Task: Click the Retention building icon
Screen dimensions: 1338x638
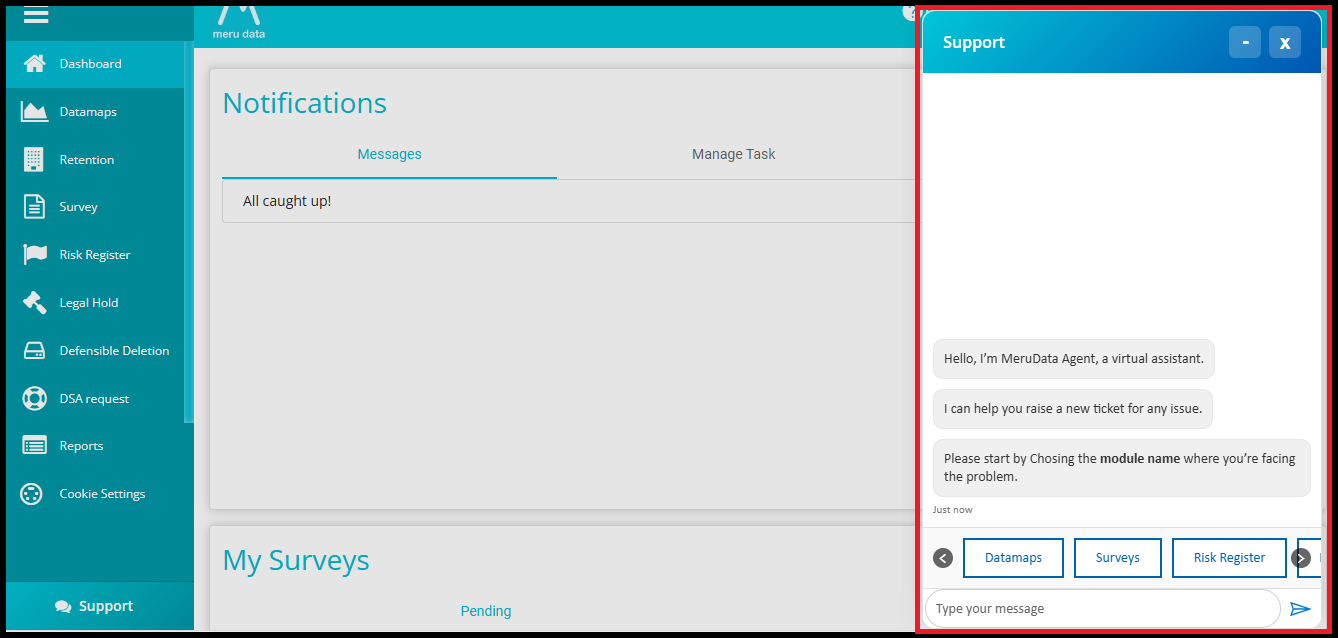Action: [35, 160]
